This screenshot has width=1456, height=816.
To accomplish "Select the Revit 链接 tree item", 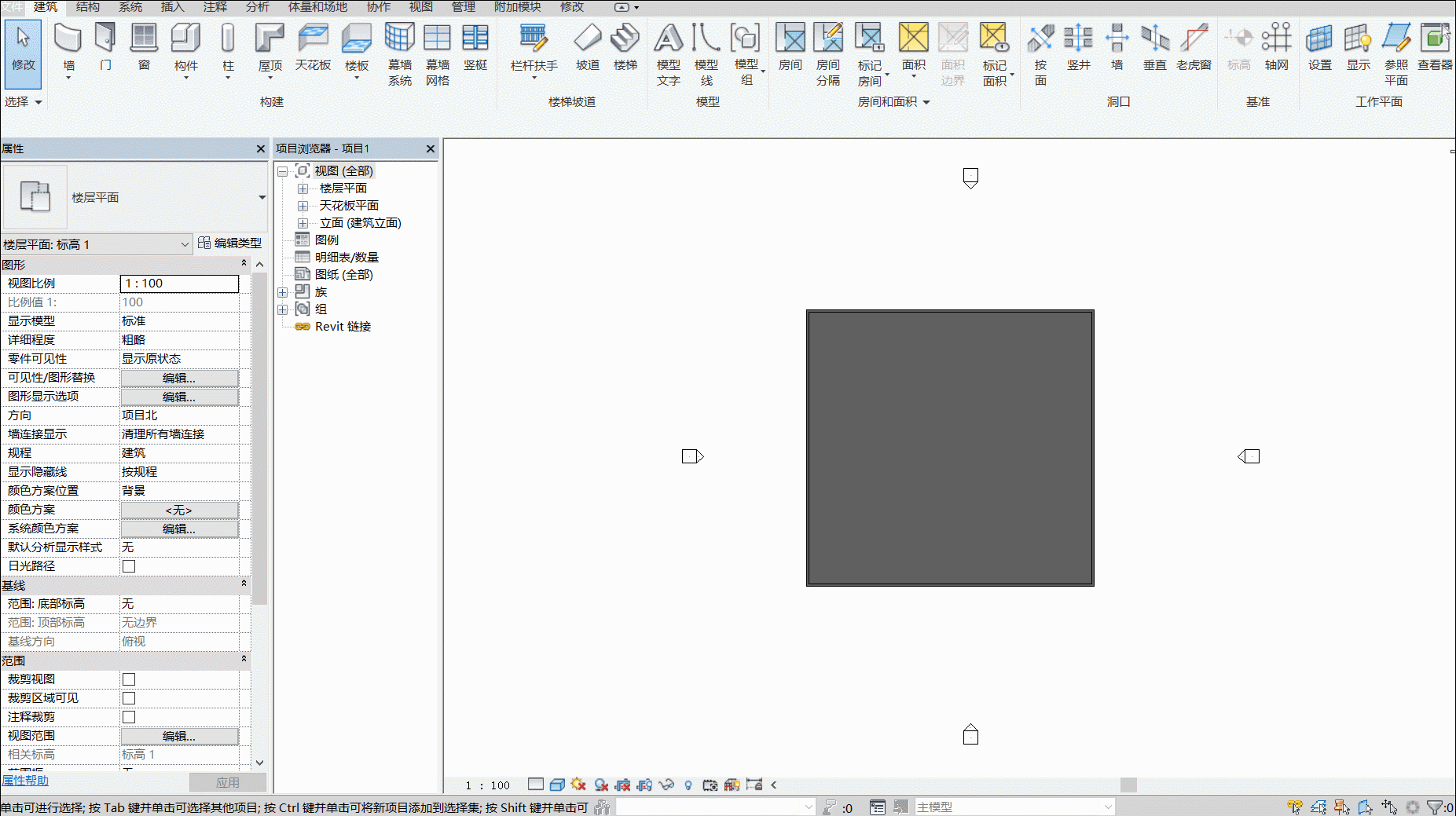I will (x=343, y=327).
